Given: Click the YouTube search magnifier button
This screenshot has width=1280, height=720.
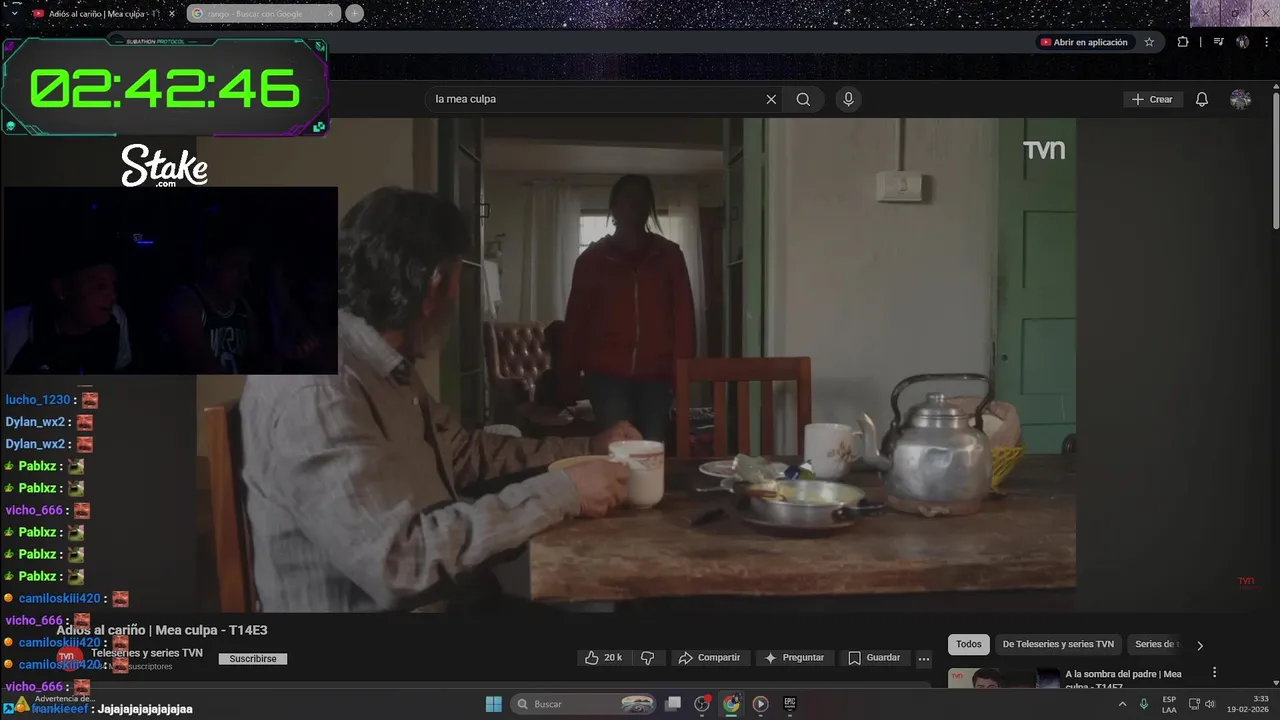Looking at the screenshot, I should pyautogui.click(x=803, y=99).
